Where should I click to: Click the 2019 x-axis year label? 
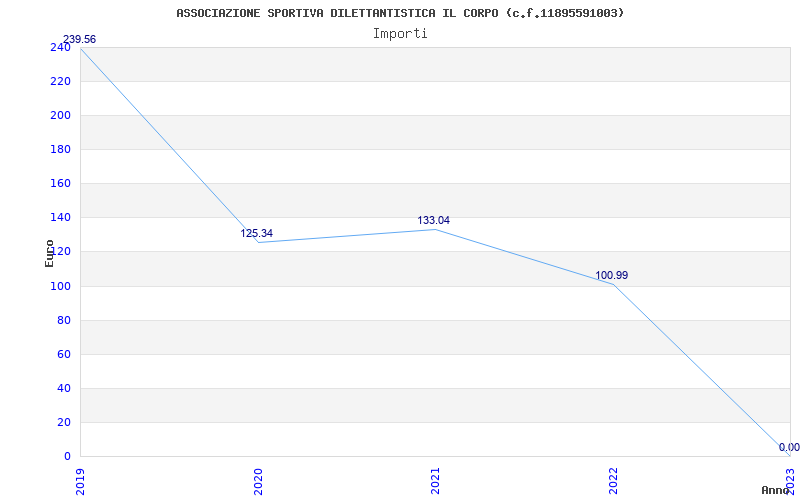[x=80, y=481]
